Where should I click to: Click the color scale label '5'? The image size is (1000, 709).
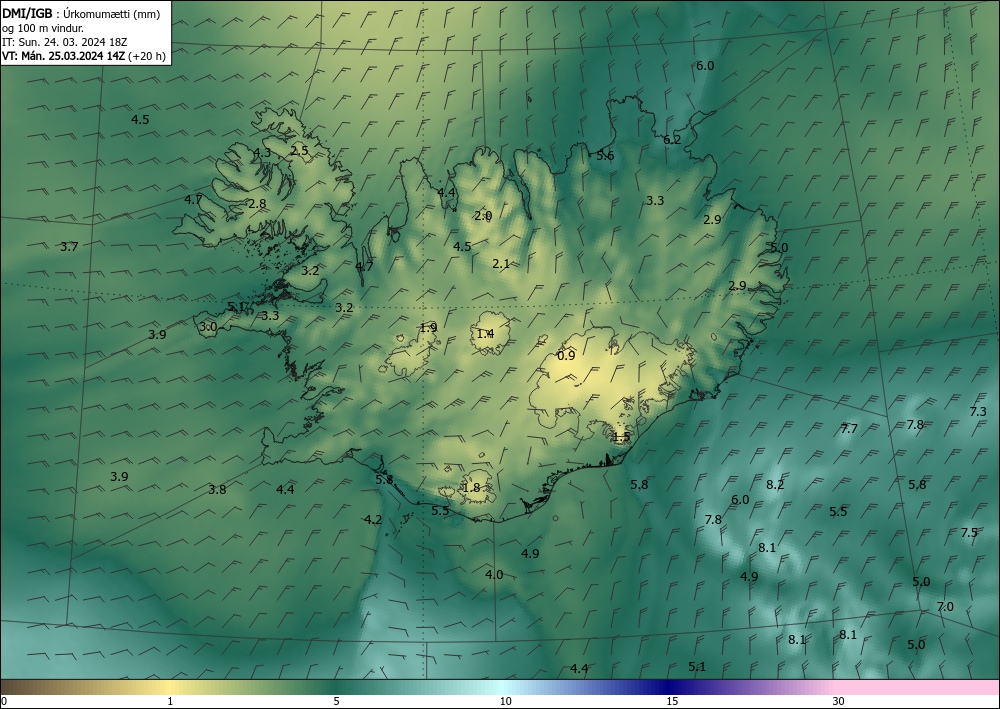336,702
